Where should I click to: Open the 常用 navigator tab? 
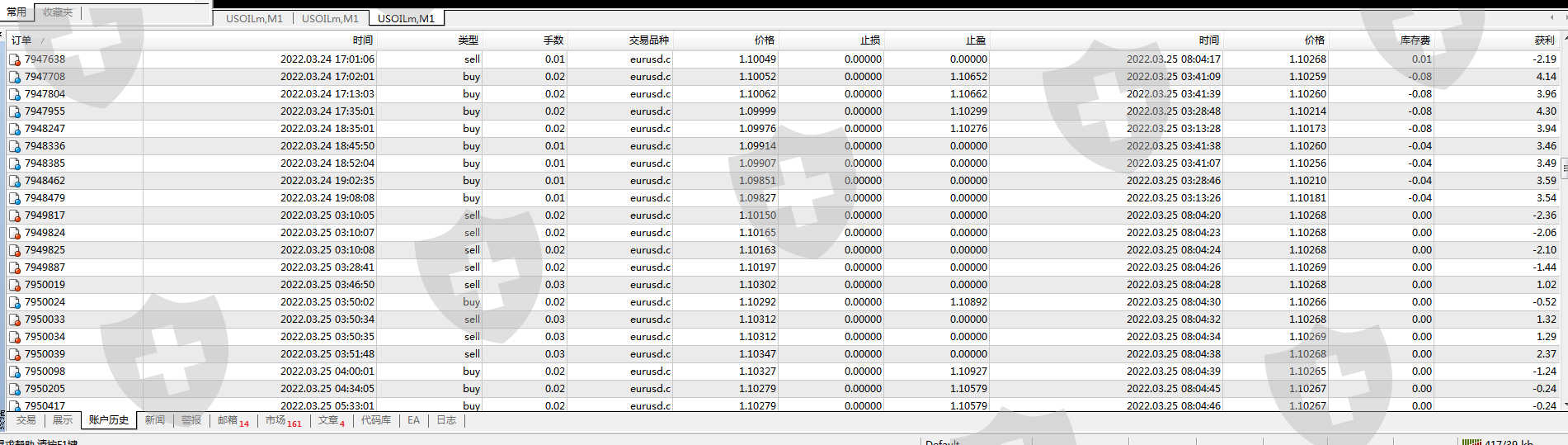[16, 12]
